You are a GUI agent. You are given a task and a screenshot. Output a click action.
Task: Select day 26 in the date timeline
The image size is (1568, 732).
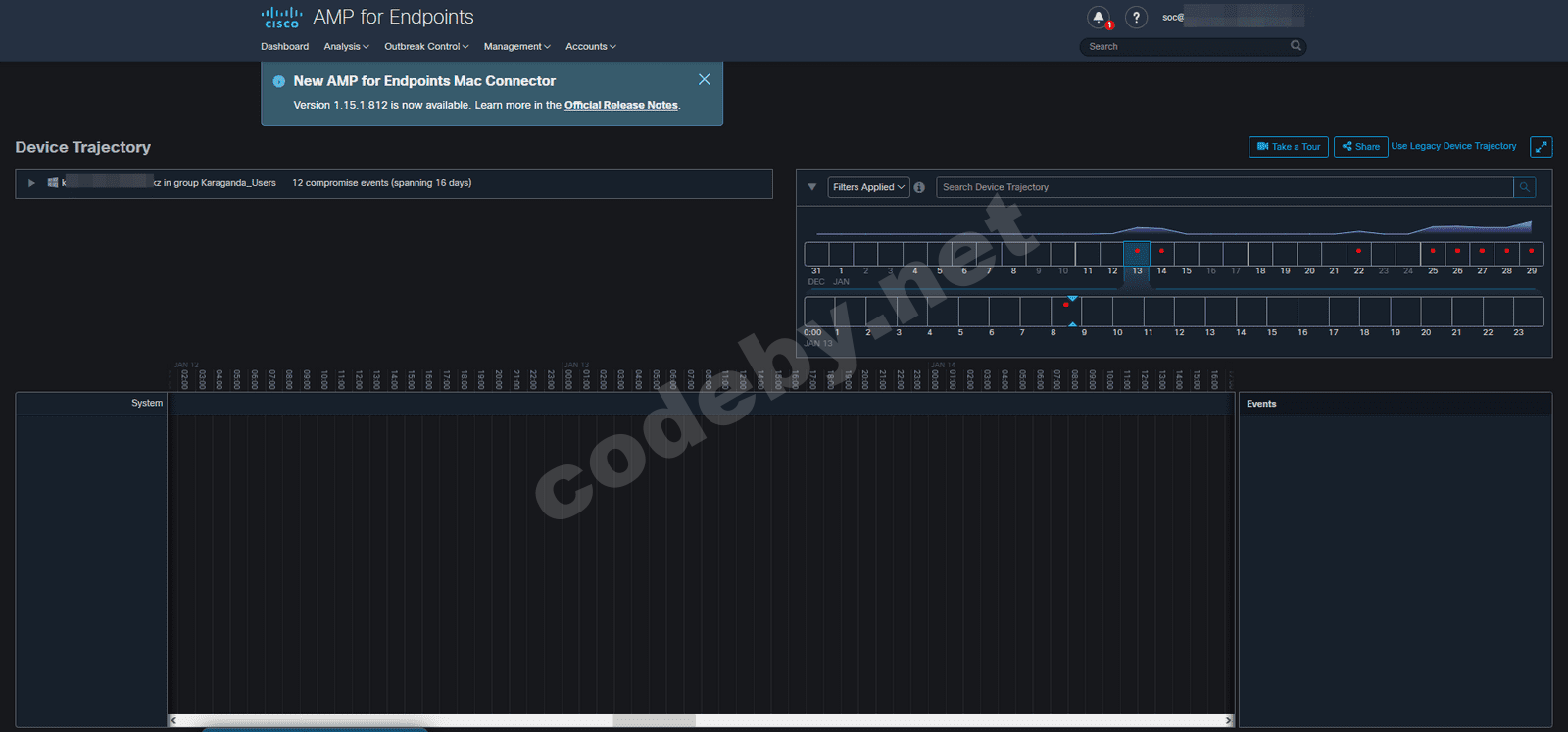pyautogui.click(x=1457, y=254)
